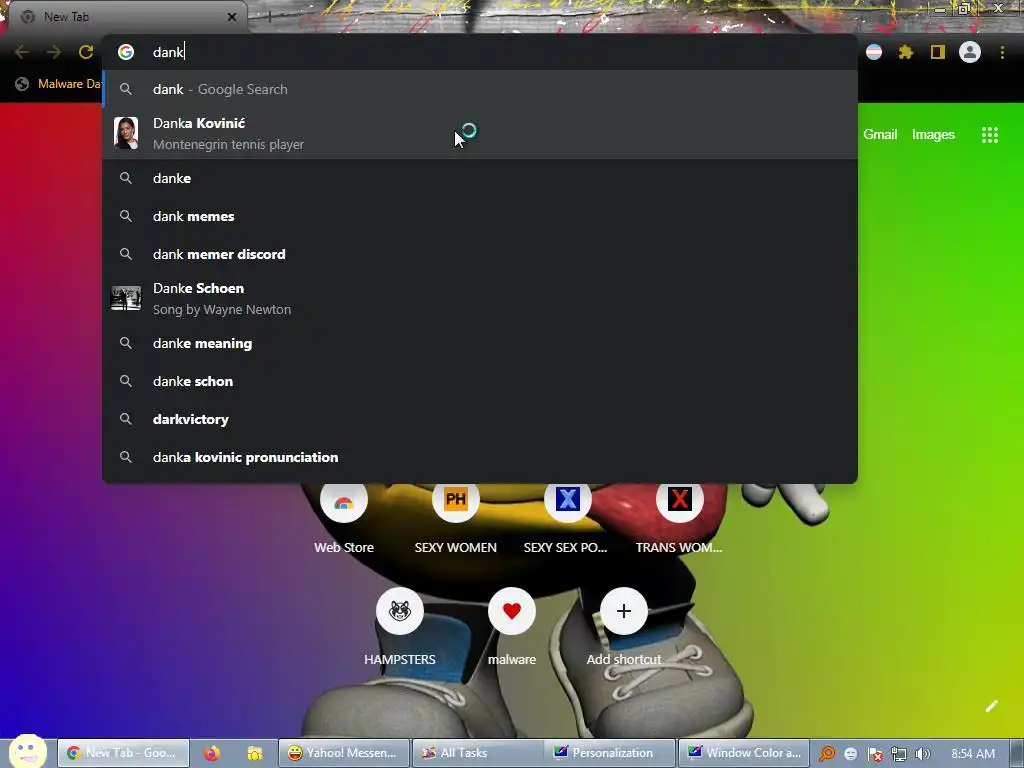Choose 'darkvictory' suggestion
Image resolution: width=1024 pixels, height=768 pixels.
pyautogui.click(x=480, y=419)
